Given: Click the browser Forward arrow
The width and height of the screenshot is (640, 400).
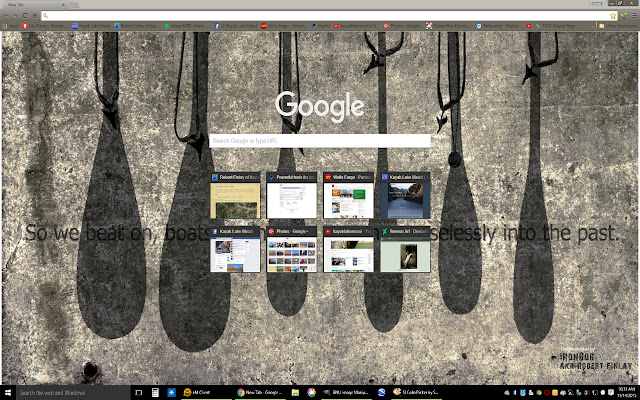Looking at the screenshot, I should tap(16, 16).
